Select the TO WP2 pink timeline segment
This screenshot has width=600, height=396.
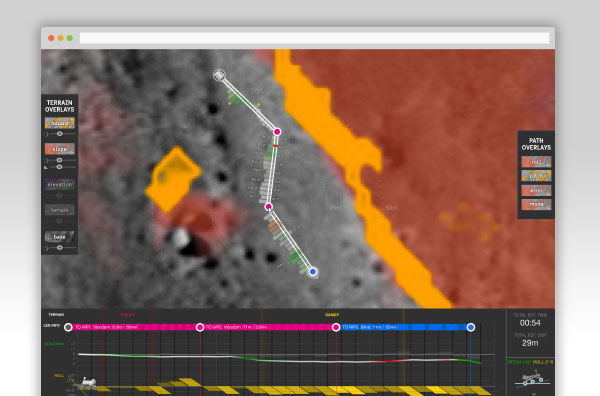(x=268, y=327)
